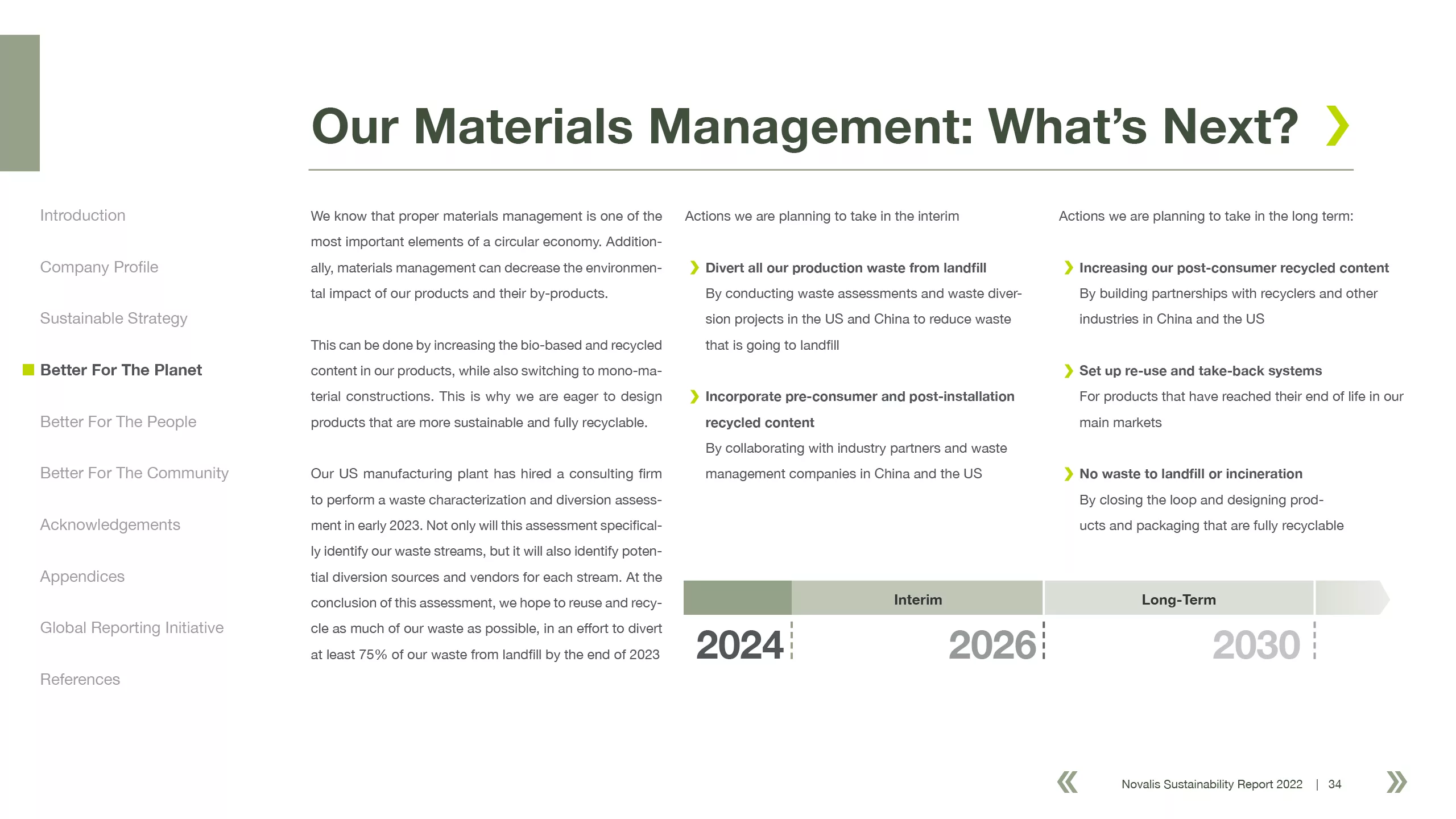Open the Appendices section

click(82, 577)
